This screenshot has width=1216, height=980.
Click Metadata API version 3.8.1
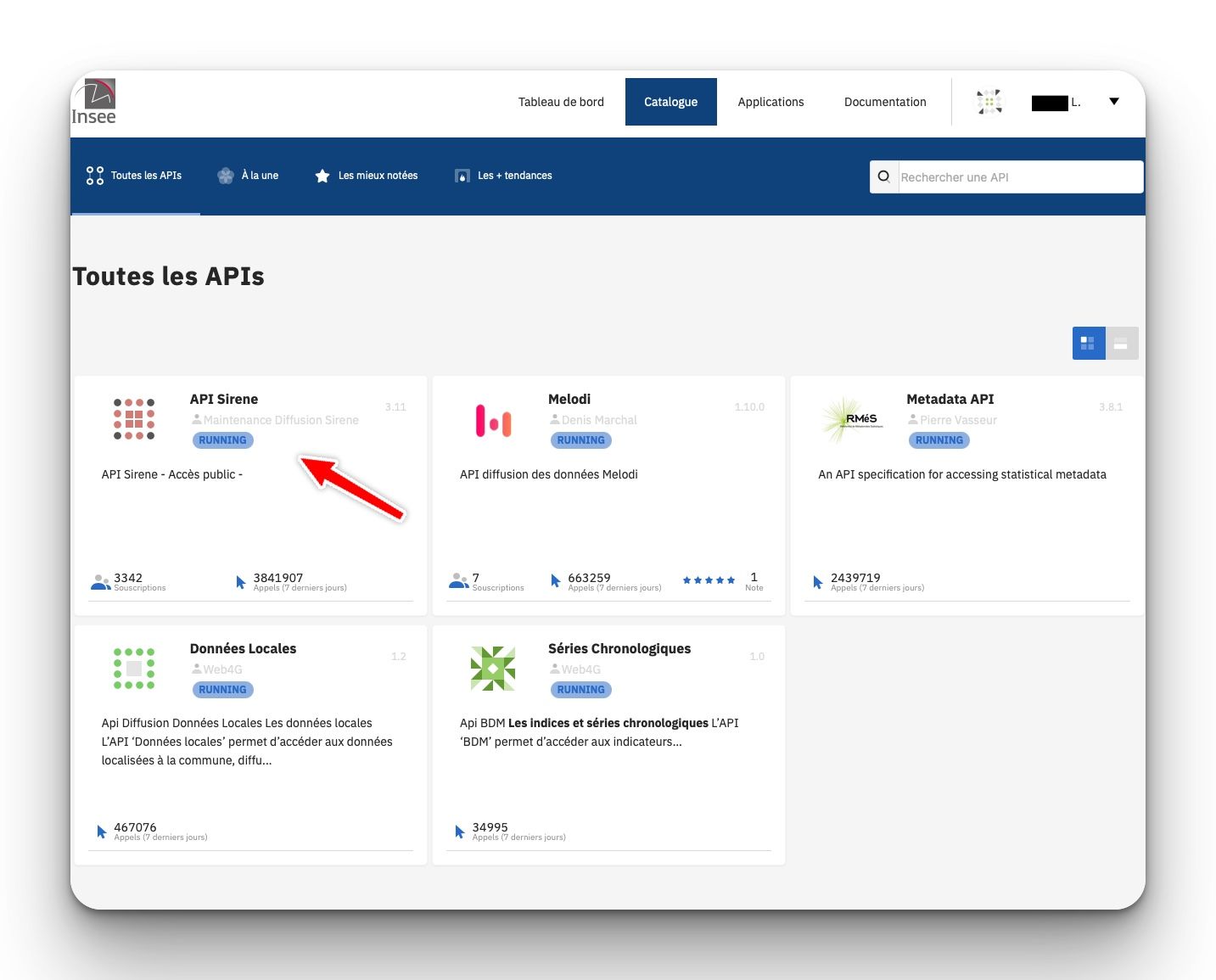(1111, 407)
